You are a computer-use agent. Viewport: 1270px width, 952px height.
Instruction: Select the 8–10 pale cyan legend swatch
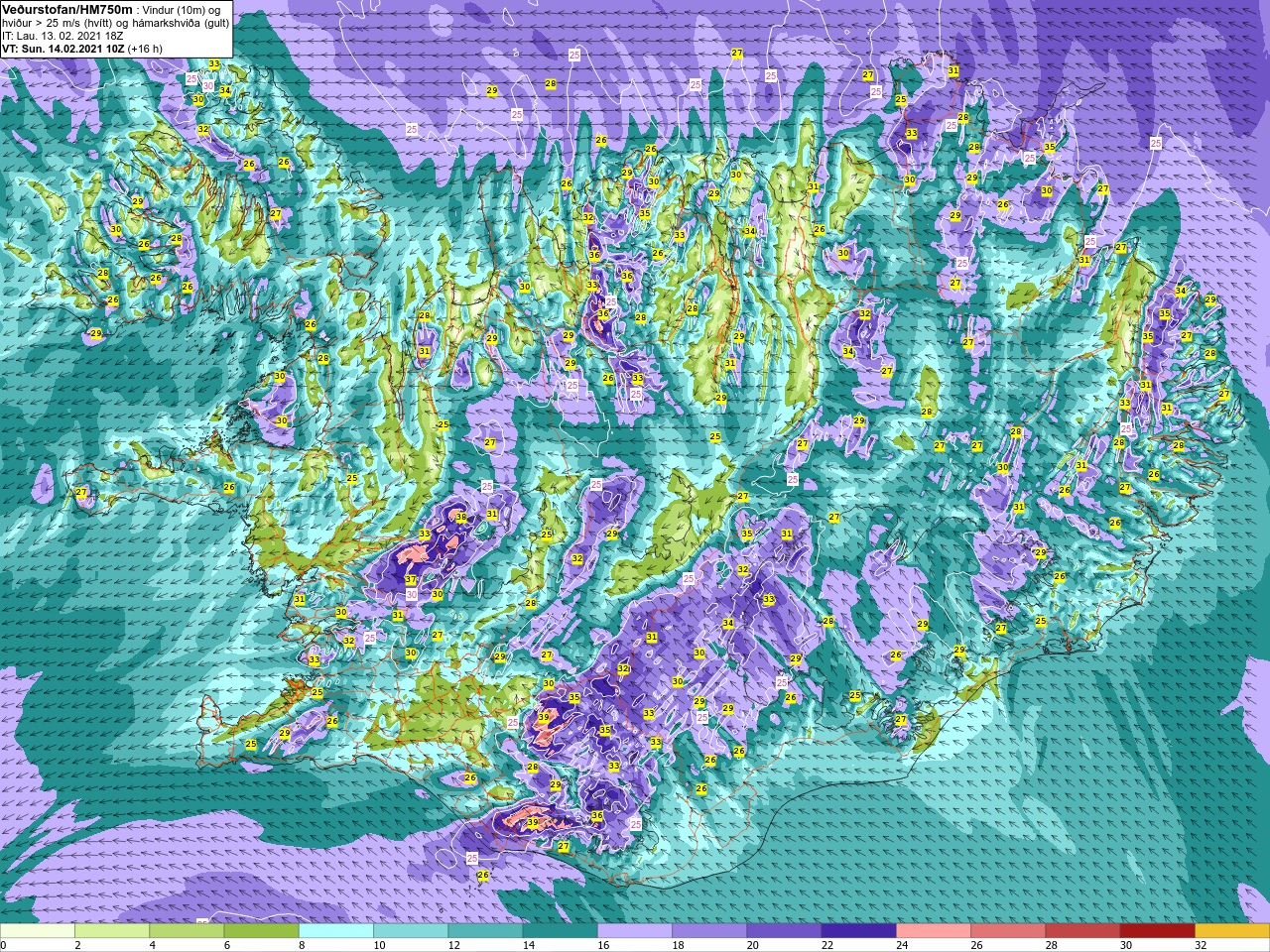(336, 930)
